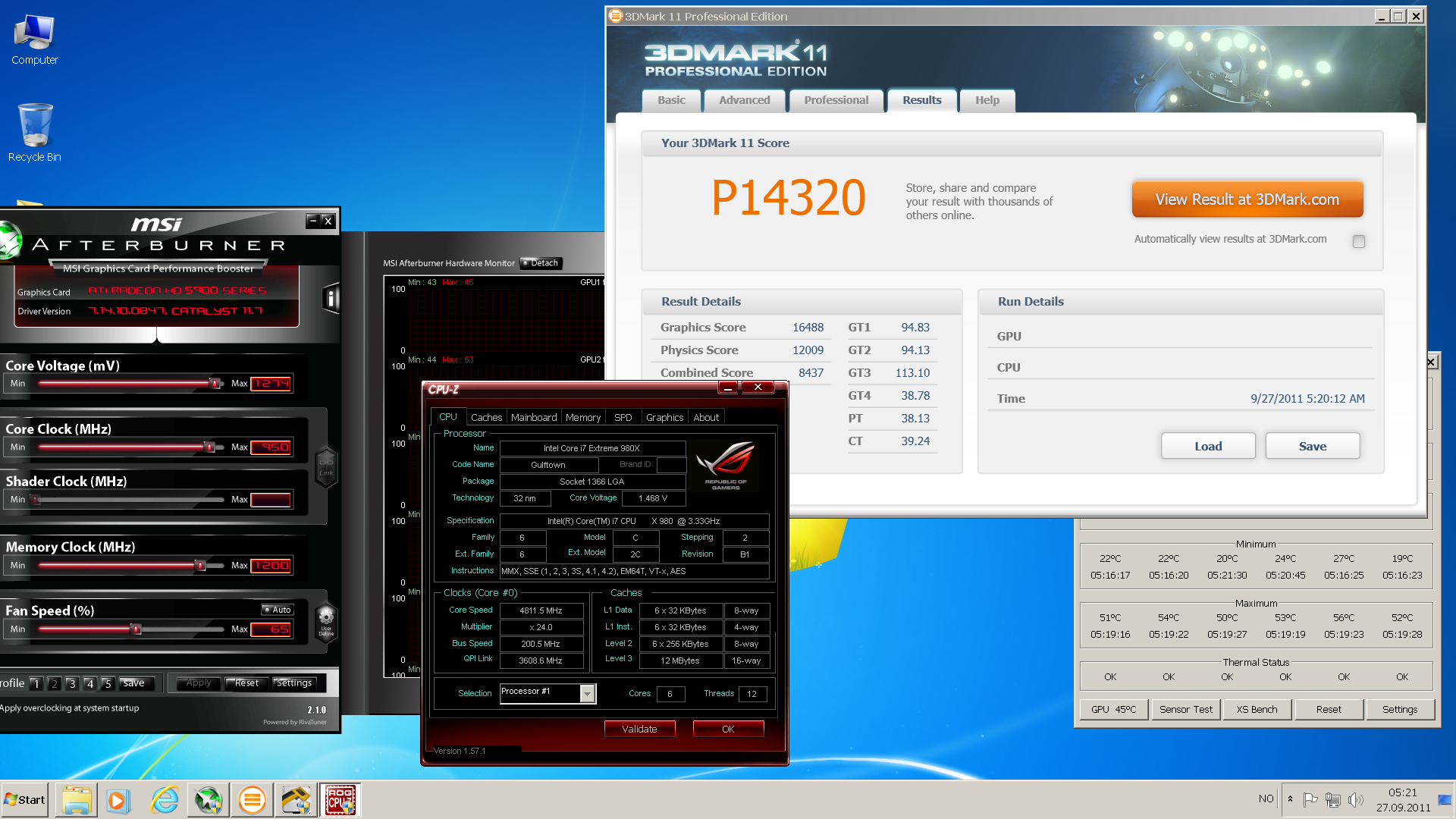Open the Graphics tab in CPU-Z
The image size is (1456, 819).
click(x=665, y=417)
